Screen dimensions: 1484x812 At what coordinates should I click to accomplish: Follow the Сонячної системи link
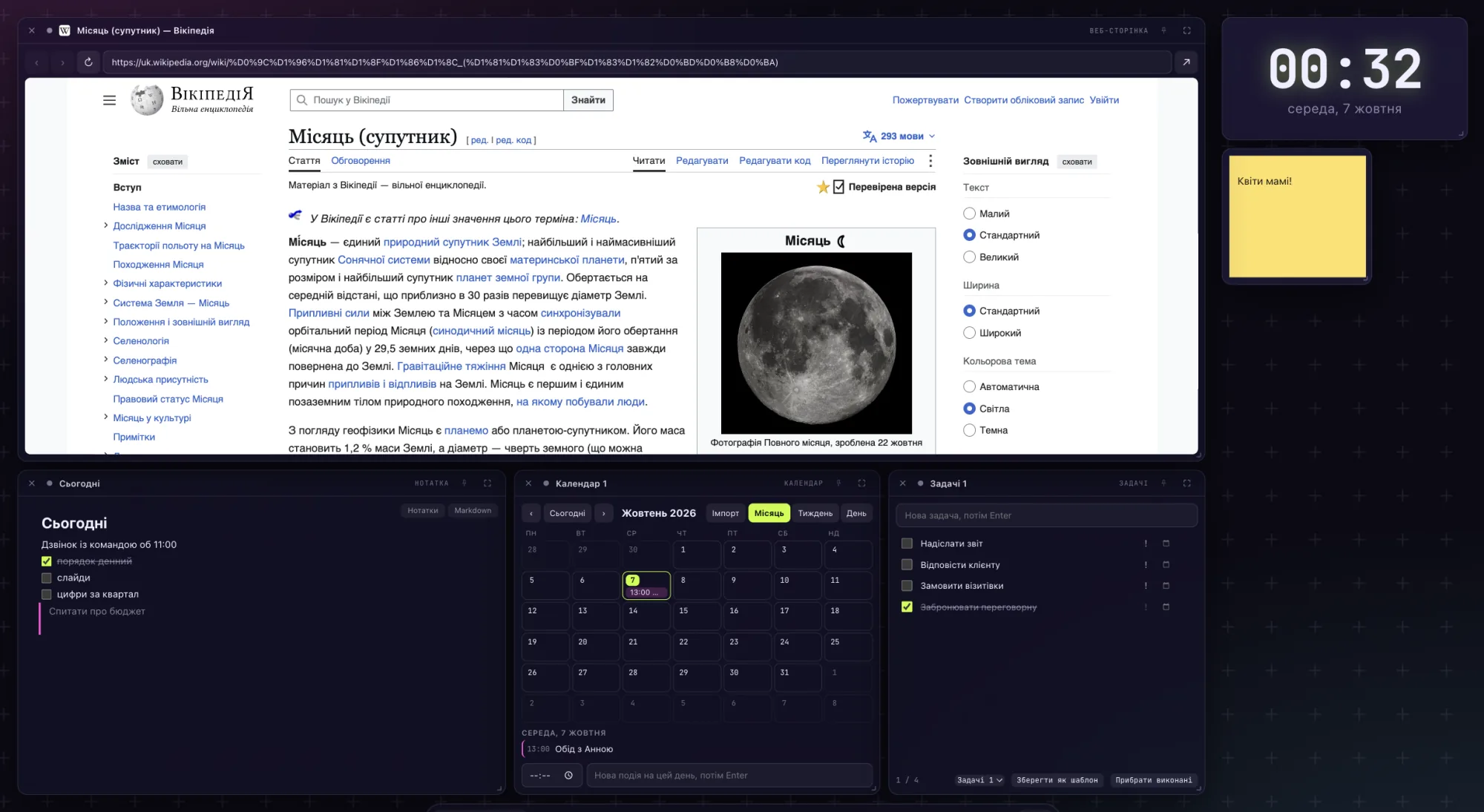pos(384,260)
